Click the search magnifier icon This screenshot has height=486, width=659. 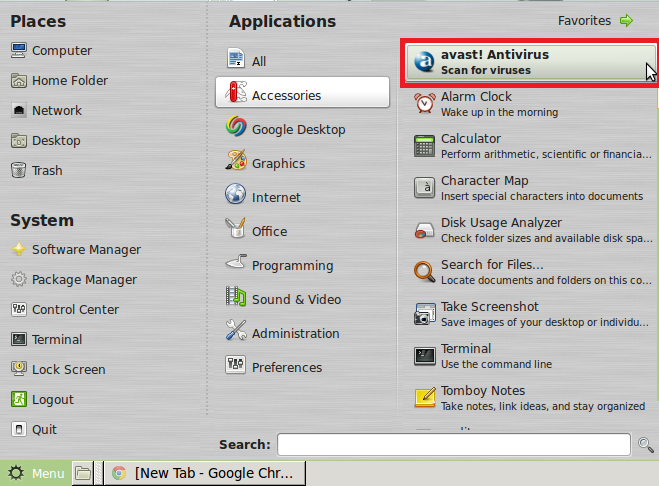pos(646,444)
